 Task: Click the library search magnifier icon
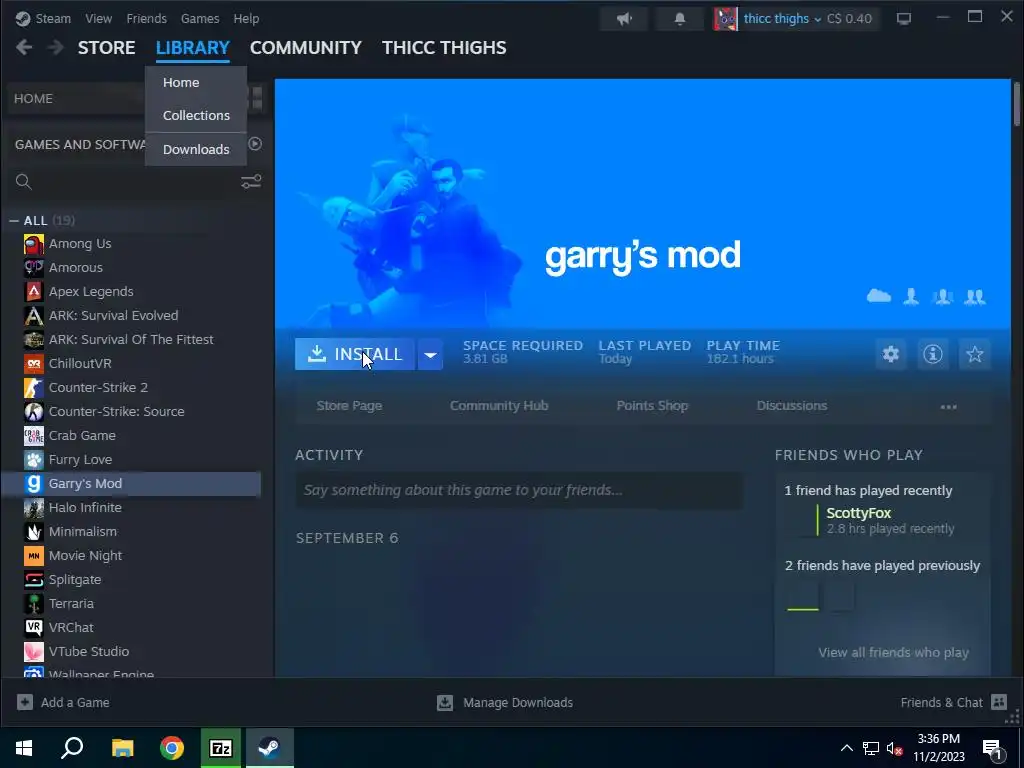pyautogui.click(x=24, y=182)
